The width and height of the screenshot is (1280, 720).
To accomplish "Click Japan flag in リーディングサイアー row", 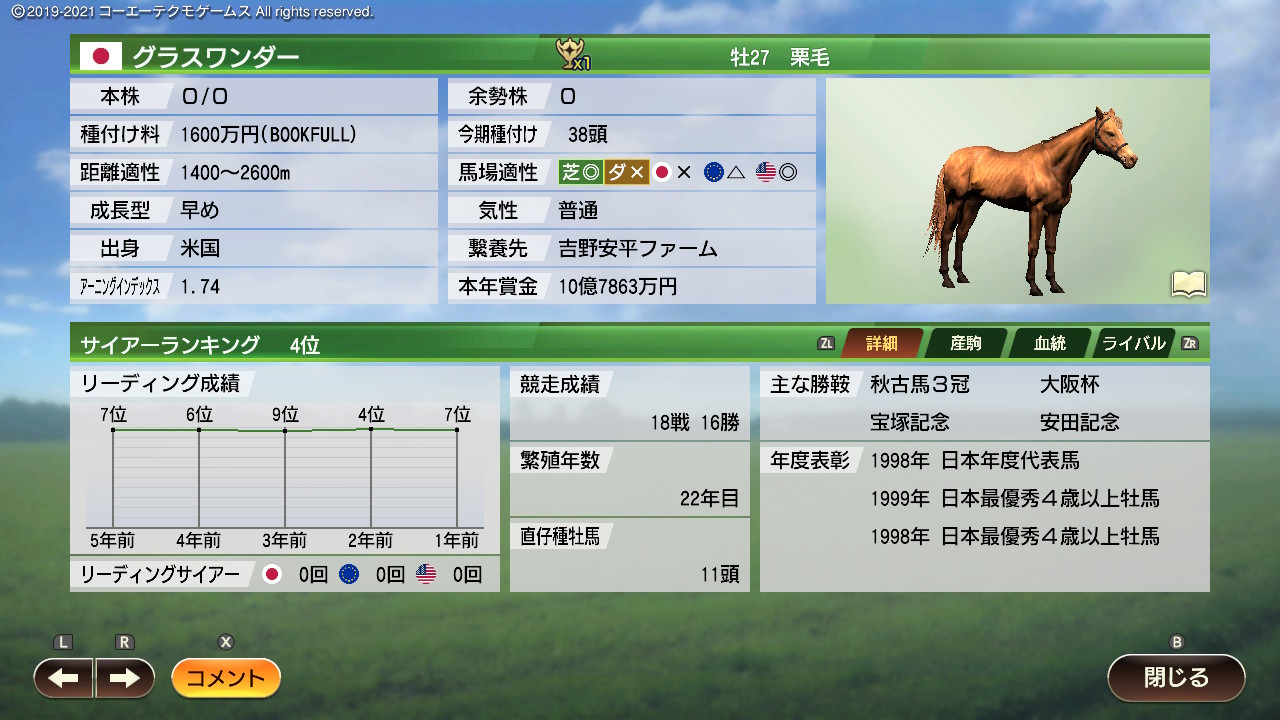I will [x=272, y=574].
